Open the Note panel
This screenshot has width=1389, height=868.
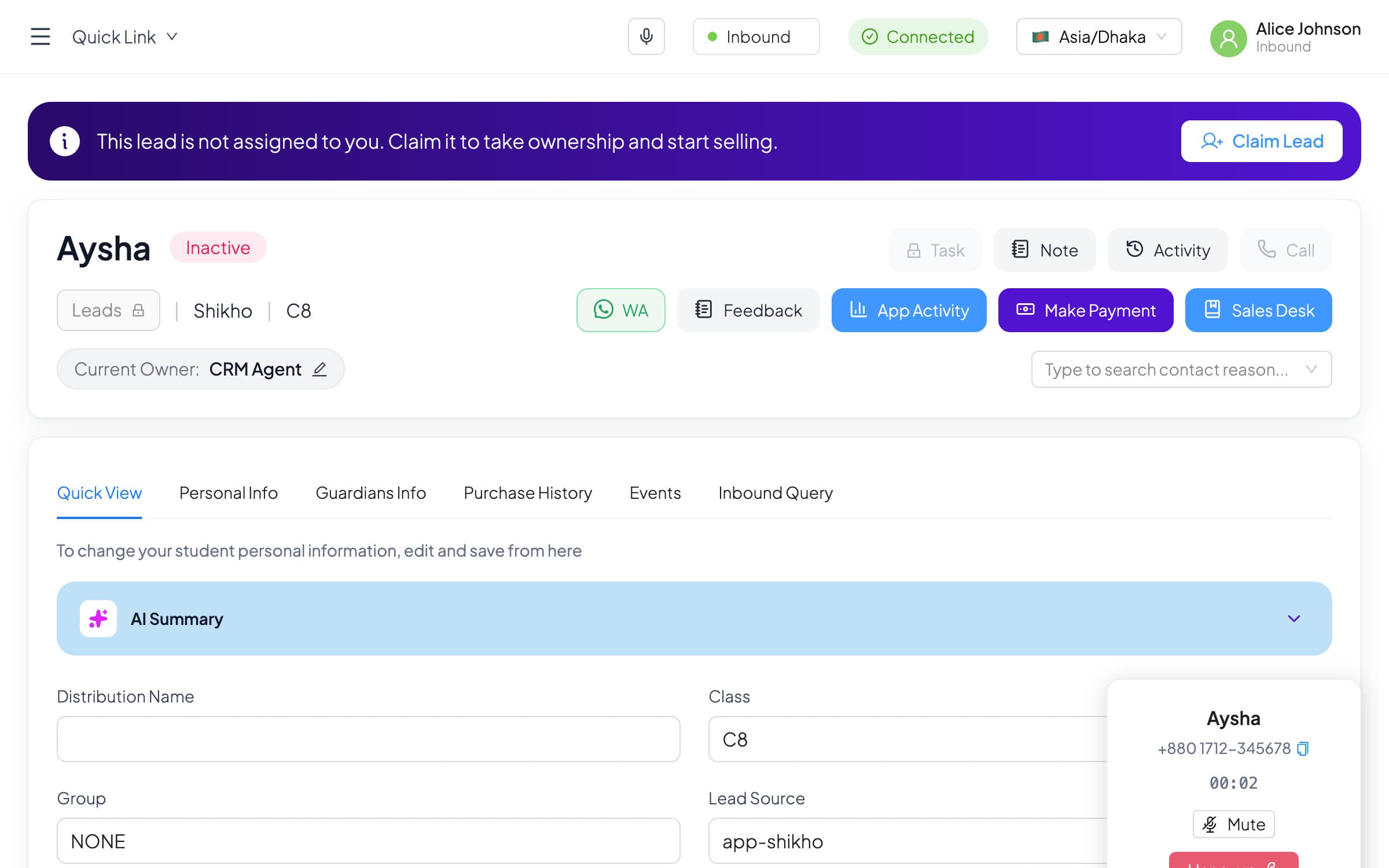[x=1045, y=250]
